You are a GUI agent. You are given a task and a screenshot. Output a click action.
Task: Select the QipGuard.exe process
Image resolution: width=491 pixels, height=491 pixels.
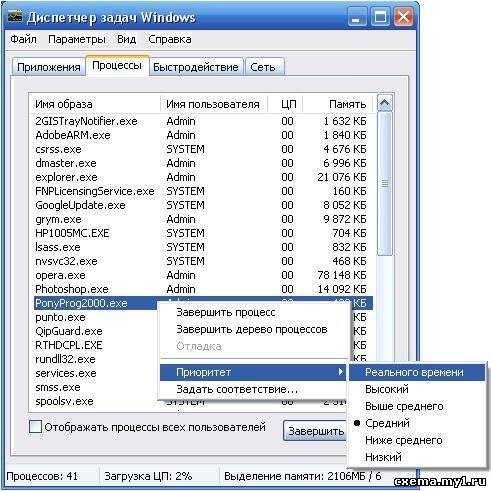[x=69, y=331]
